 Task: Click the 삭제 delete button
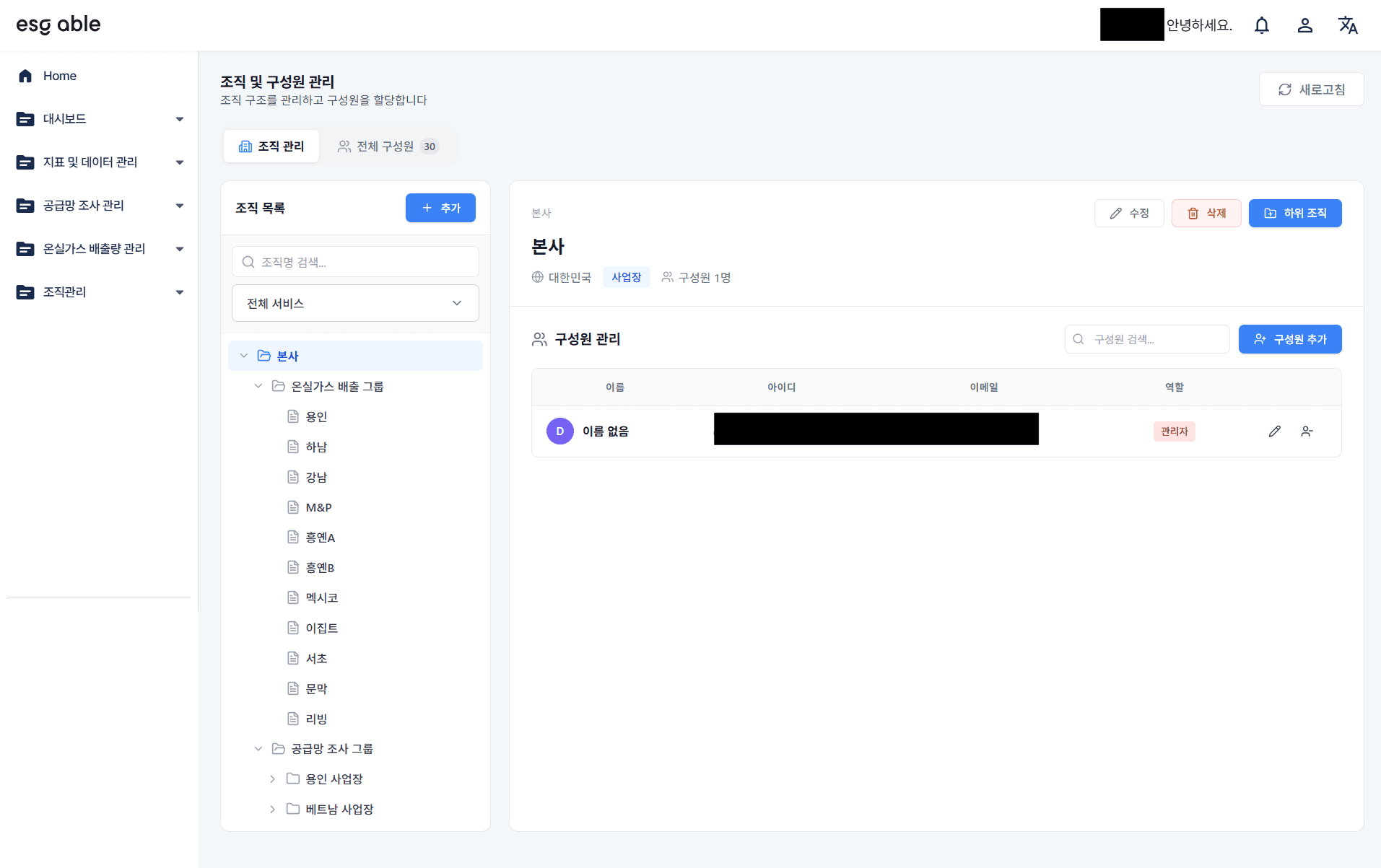point(1206,213)
